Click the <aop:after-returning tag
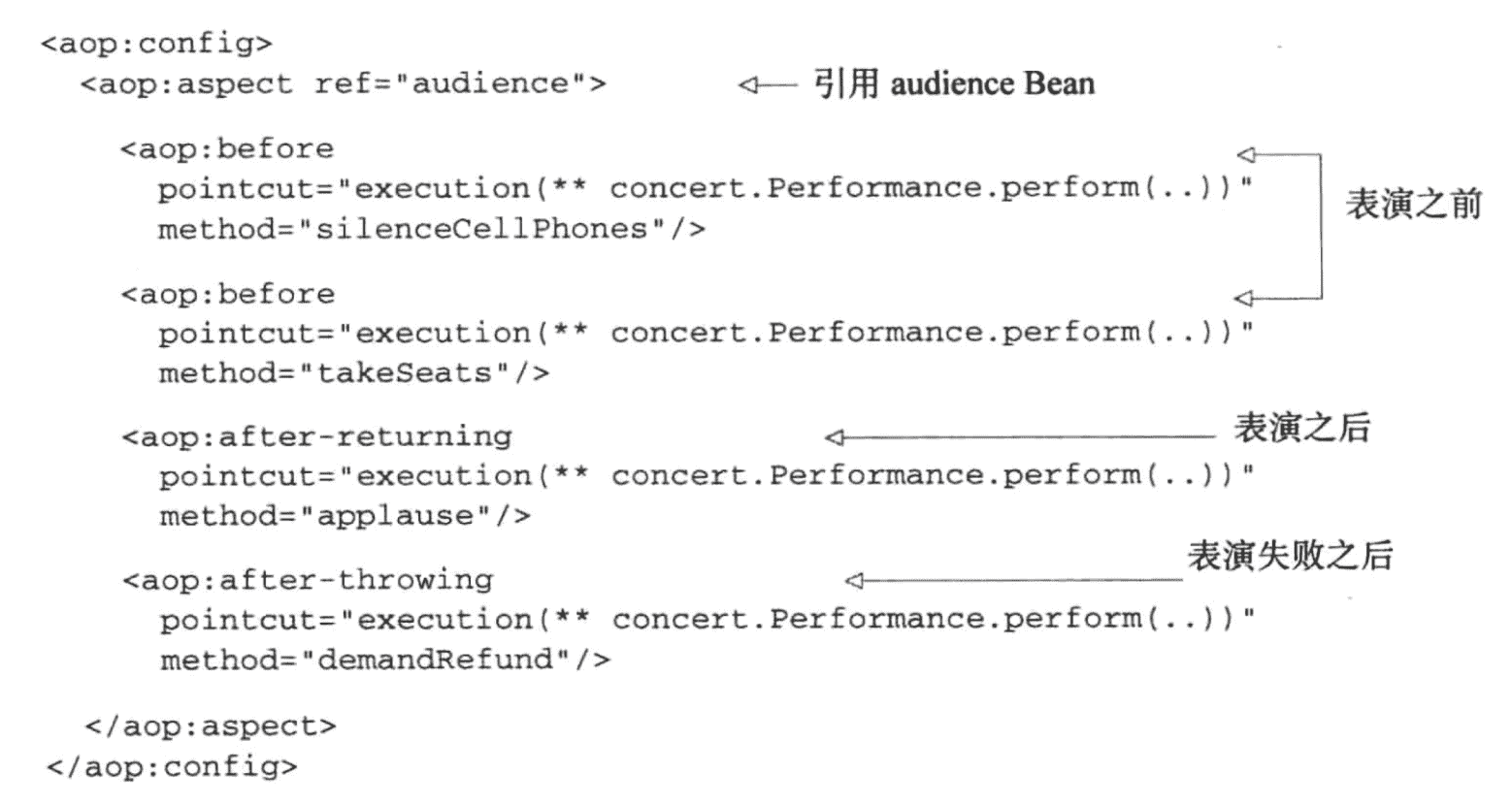Viewport: 1512px width, 805px height. tap(316, 437)
